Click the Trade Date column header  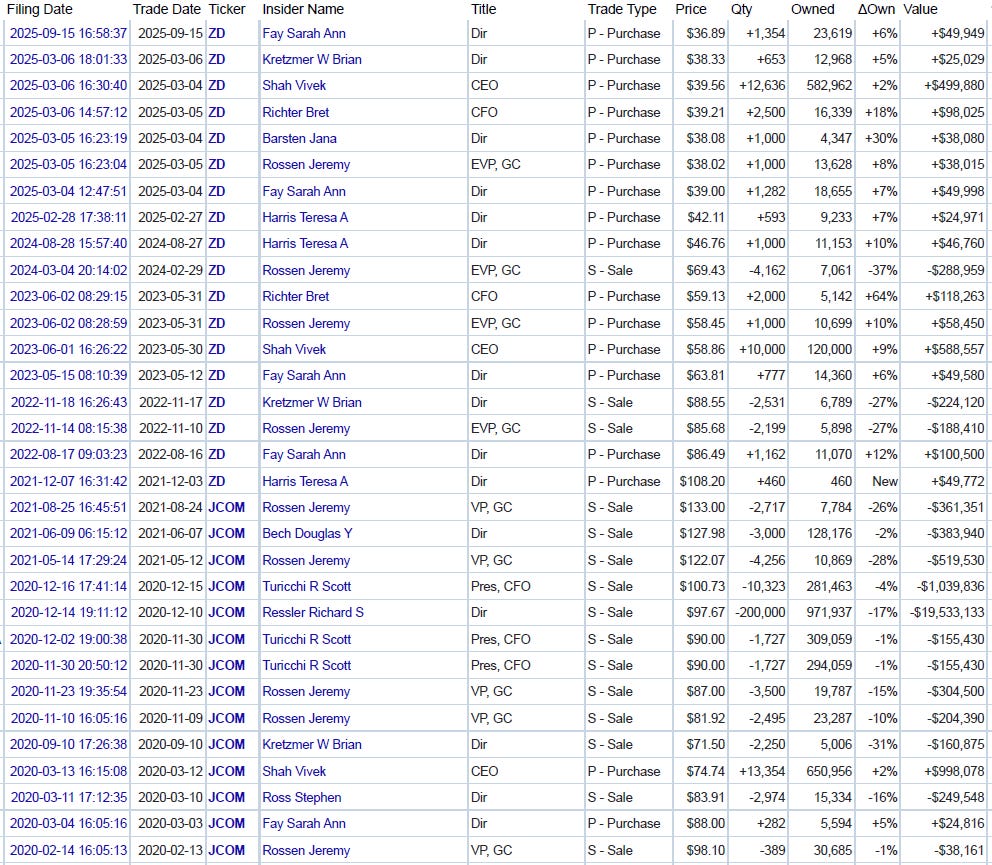(x=166, y=9)
